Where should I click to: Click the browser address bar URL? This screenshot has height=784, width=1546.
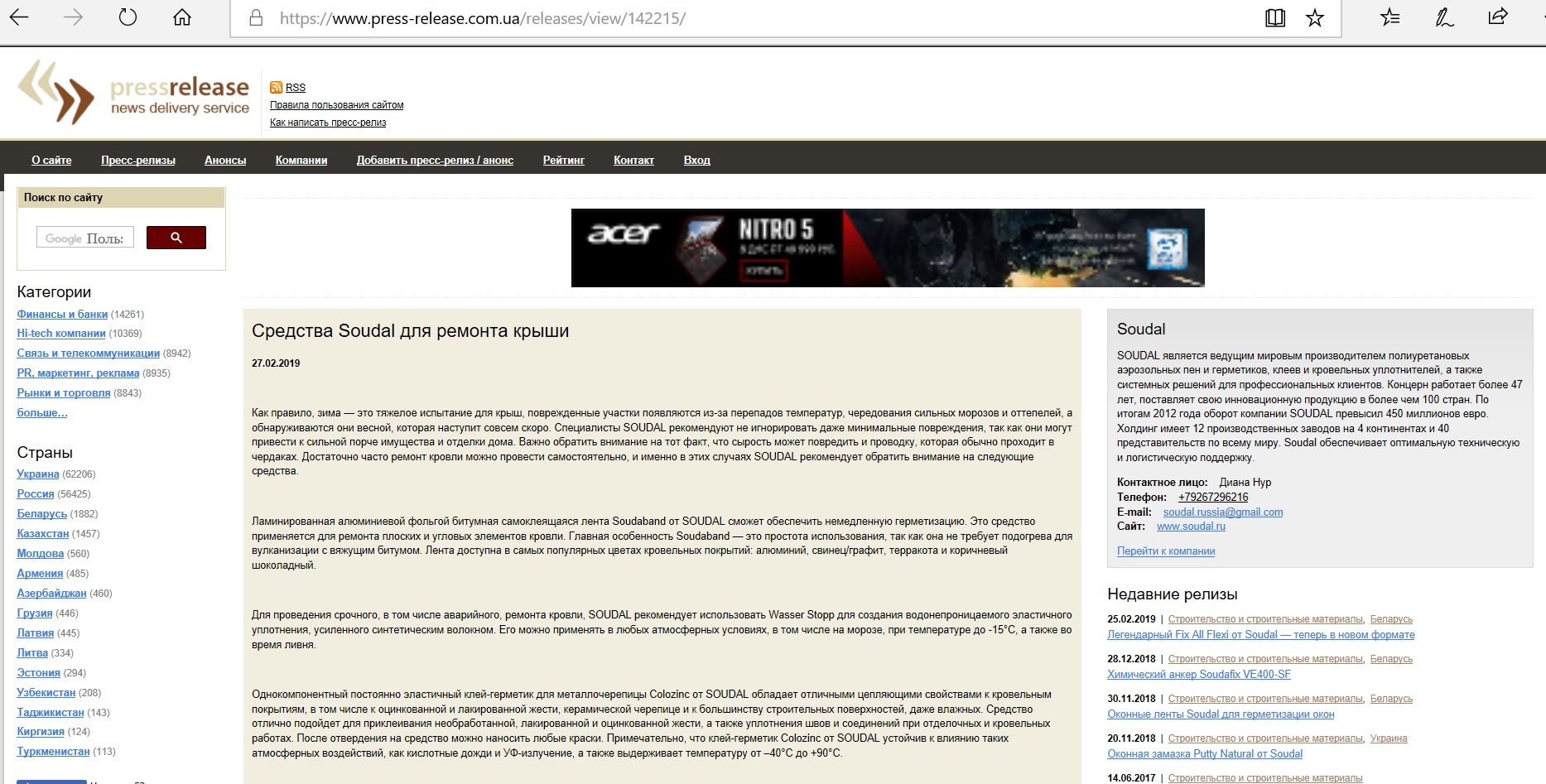(x=483, y=18)
